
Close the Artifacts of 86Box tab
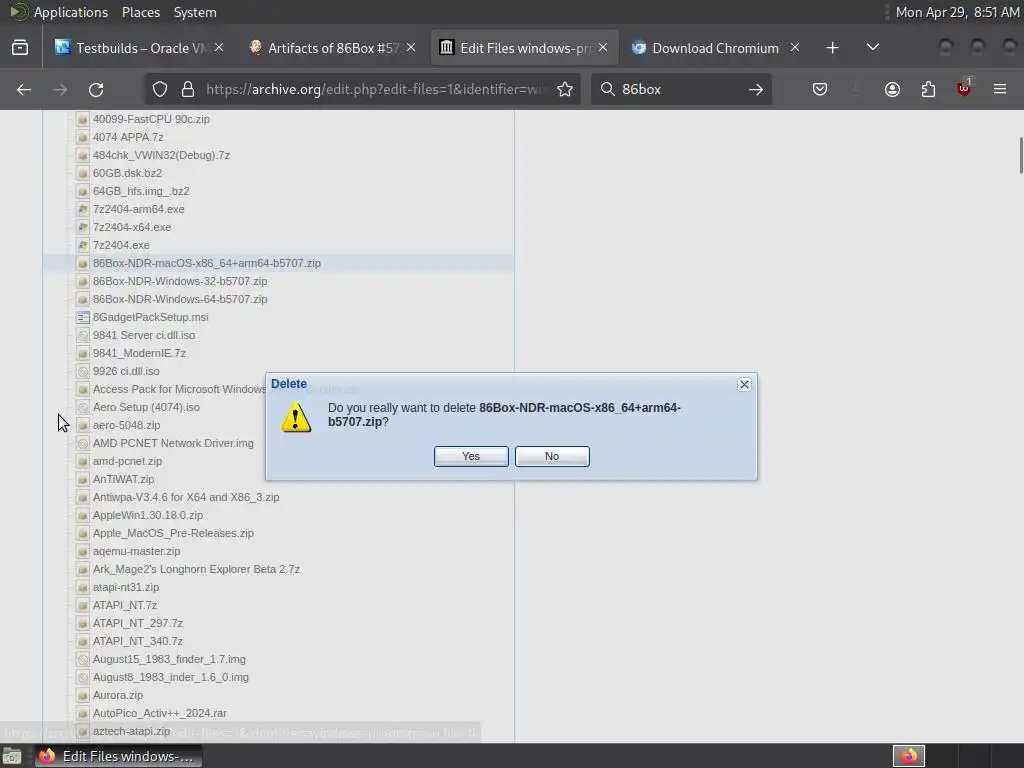(x=411, y=48)
